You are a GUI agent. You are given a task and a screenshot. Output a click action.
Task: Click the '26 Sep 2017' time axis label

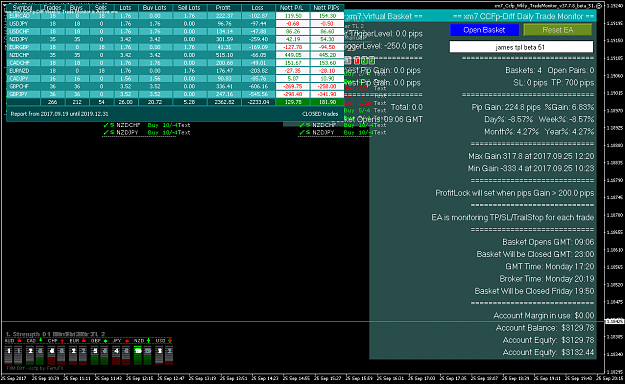click(x=14, y=378)
